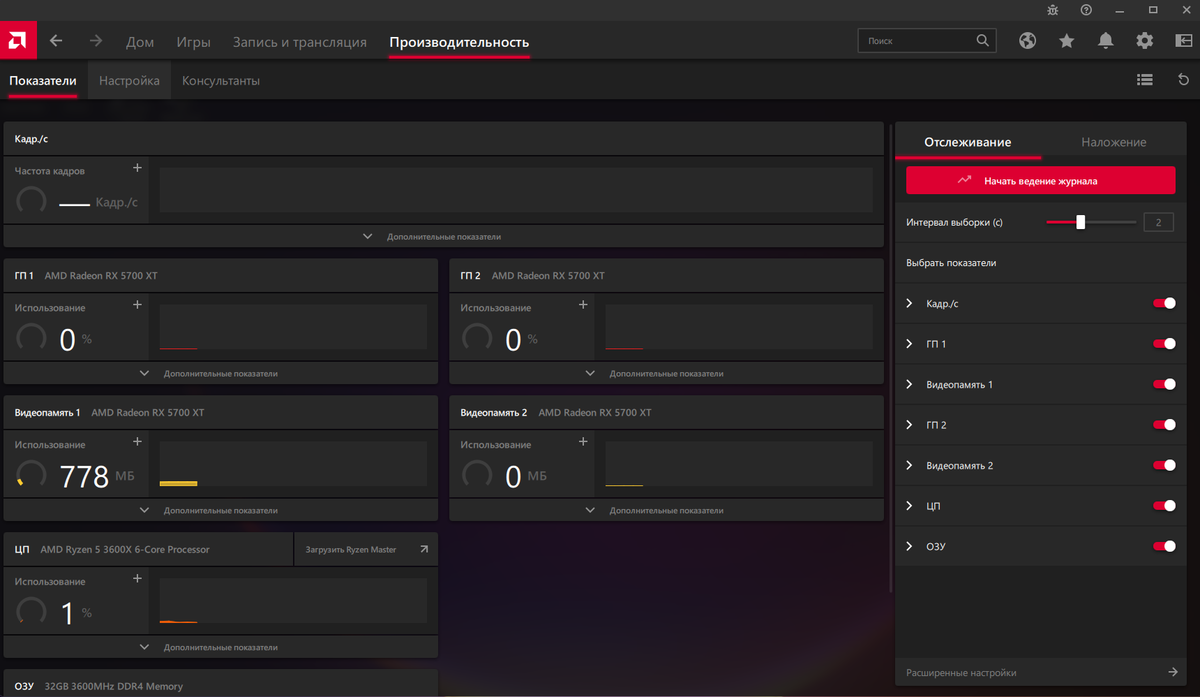The height and width of the screenshot is (697, 1200).
Task: Open settings gear icon
Action: coord(1145,41)
